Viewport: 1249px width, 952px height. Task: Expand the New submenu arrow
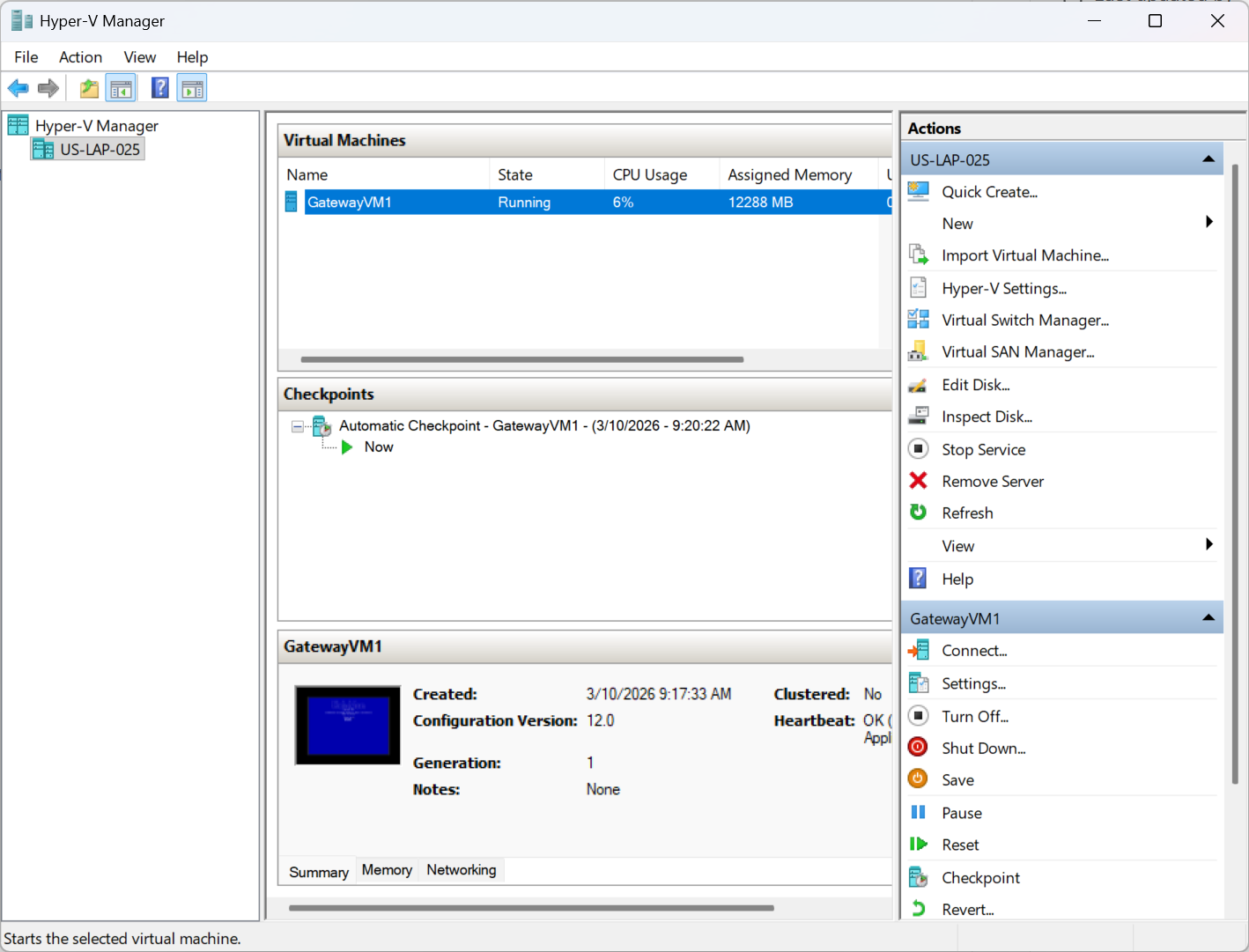coord(1209,222)
